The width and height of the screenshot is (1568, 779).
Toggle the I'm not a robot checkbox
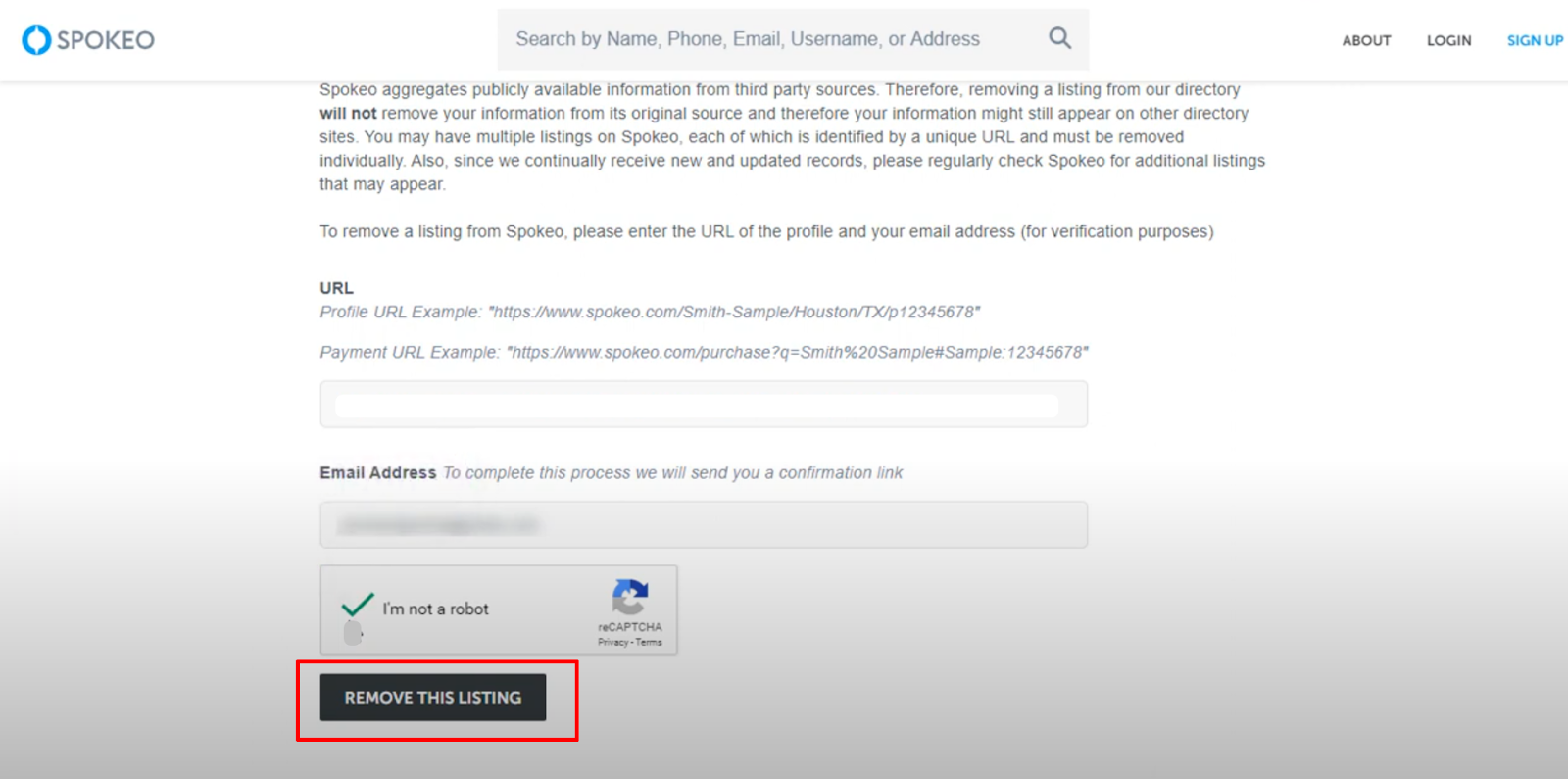coord(358,606)
